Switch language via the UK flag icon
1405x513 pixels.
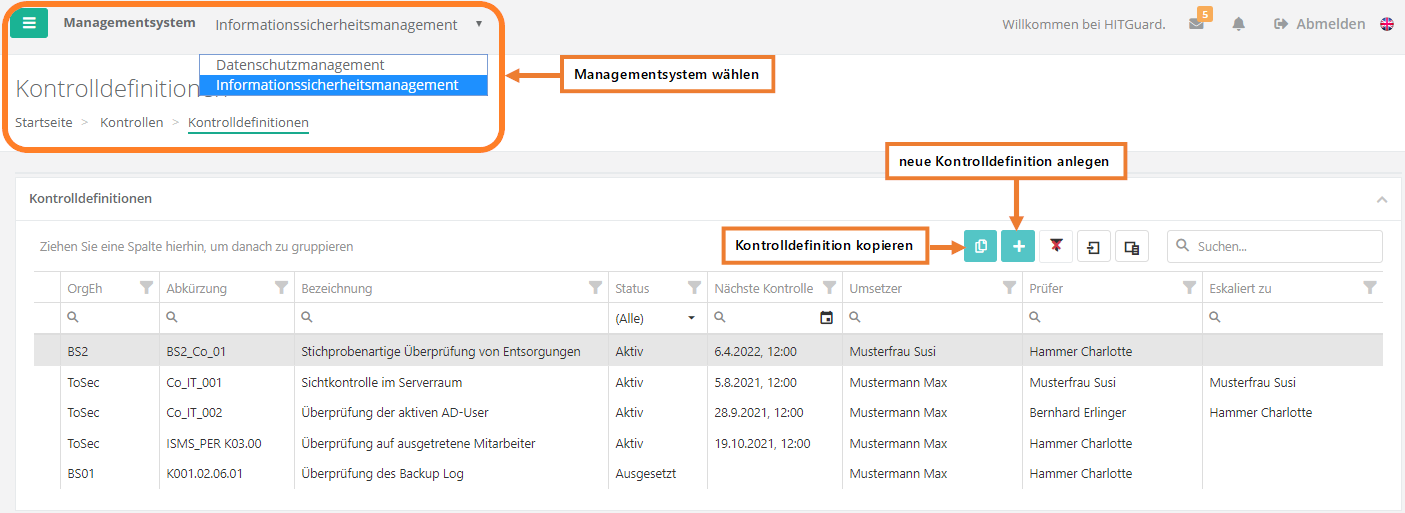pyautogui.click(x=1387, y=24)
